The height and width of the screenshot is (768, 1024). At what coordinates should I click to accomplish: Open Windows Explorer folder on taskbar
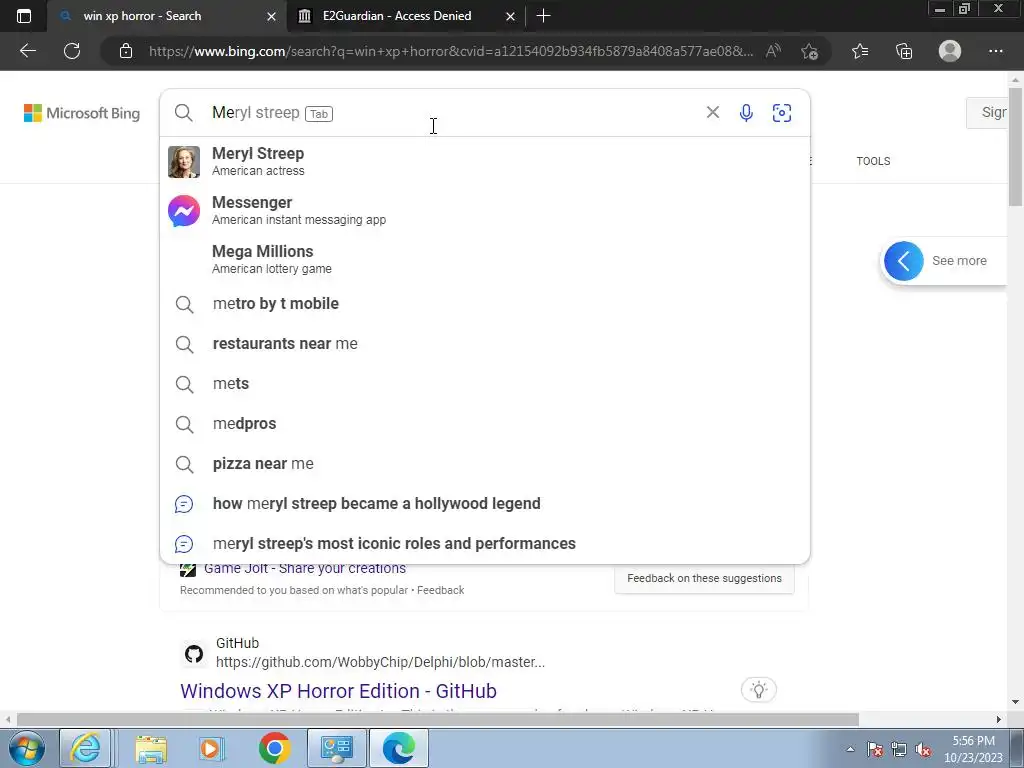pyautogui.click(x=151, y=748)
